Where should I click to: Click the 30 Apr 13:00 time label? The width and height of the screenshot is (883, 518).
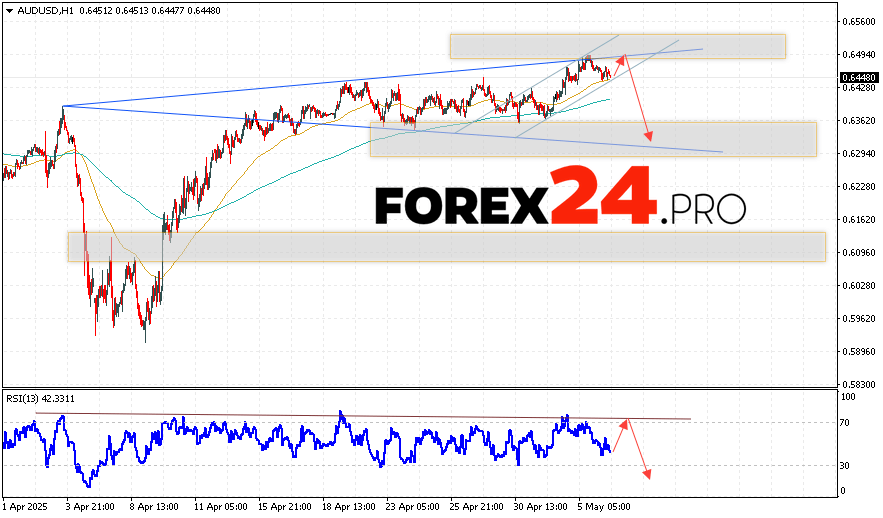point(541,507)
